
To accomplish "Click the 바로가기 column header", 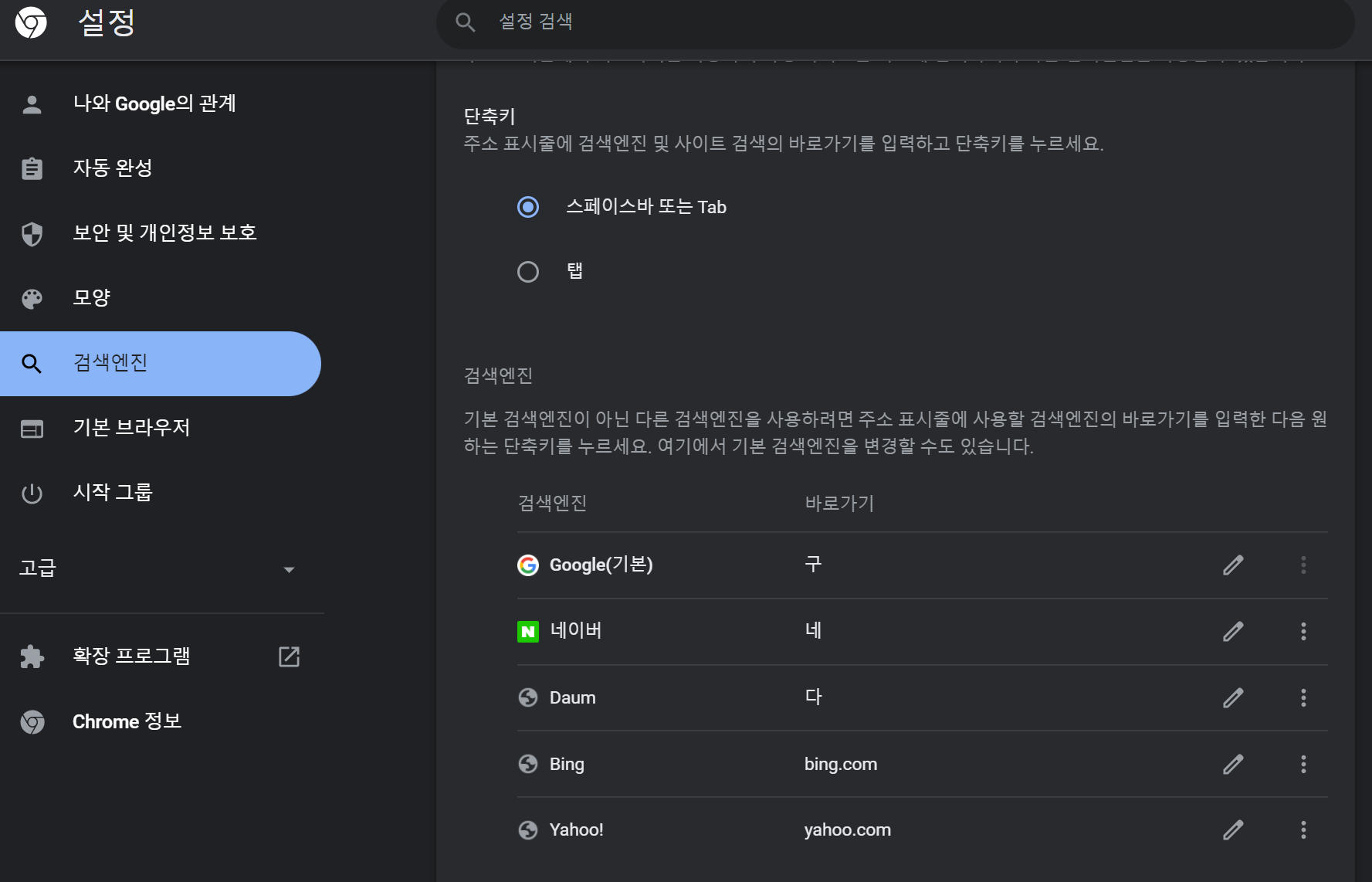I will click(839, 504).
